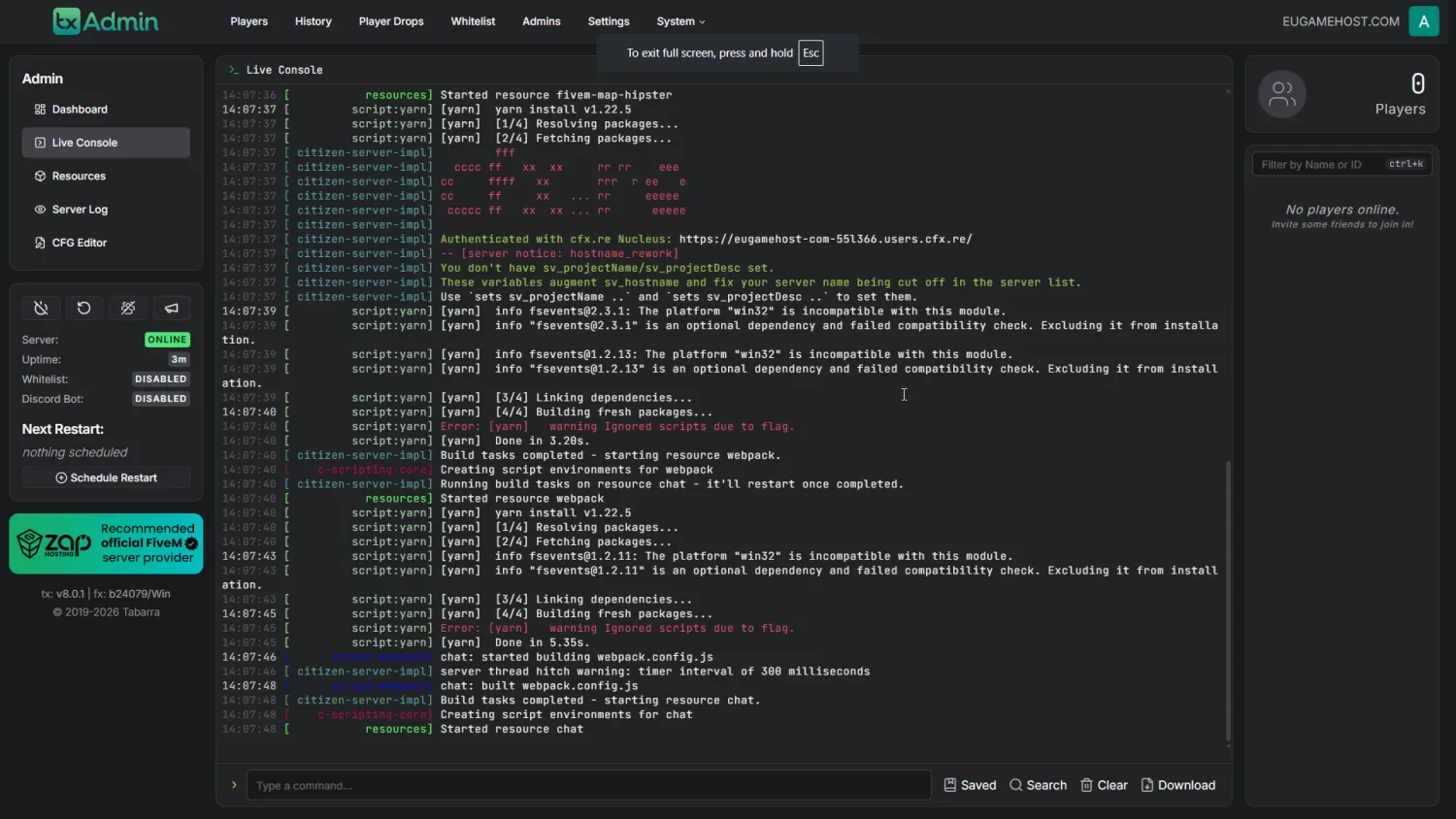Open the announcement megaphone icon
Image resolution: width=1456 pixels, height=819 pixels.
pyautogui.click(x=172, y=308)
